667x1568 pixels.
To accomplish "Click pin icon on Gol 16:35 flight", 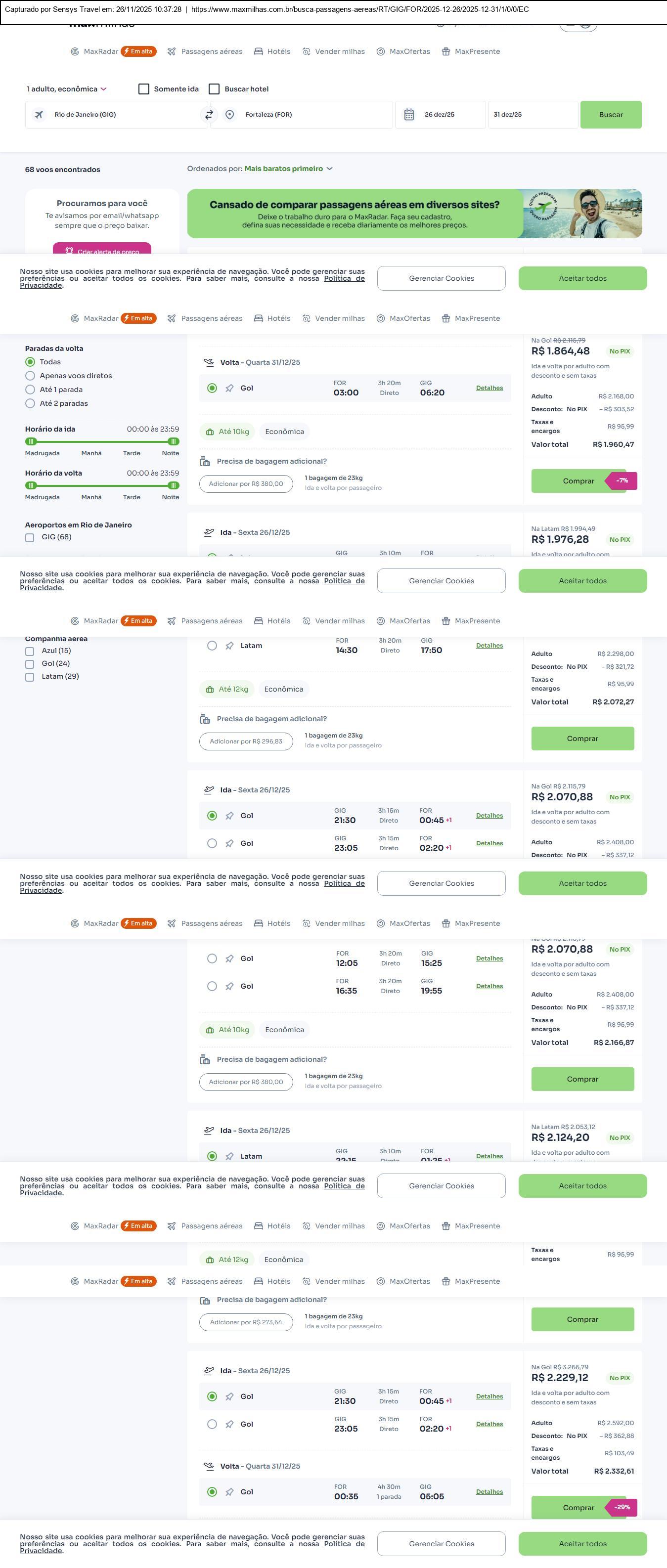I will click(229, 986).
